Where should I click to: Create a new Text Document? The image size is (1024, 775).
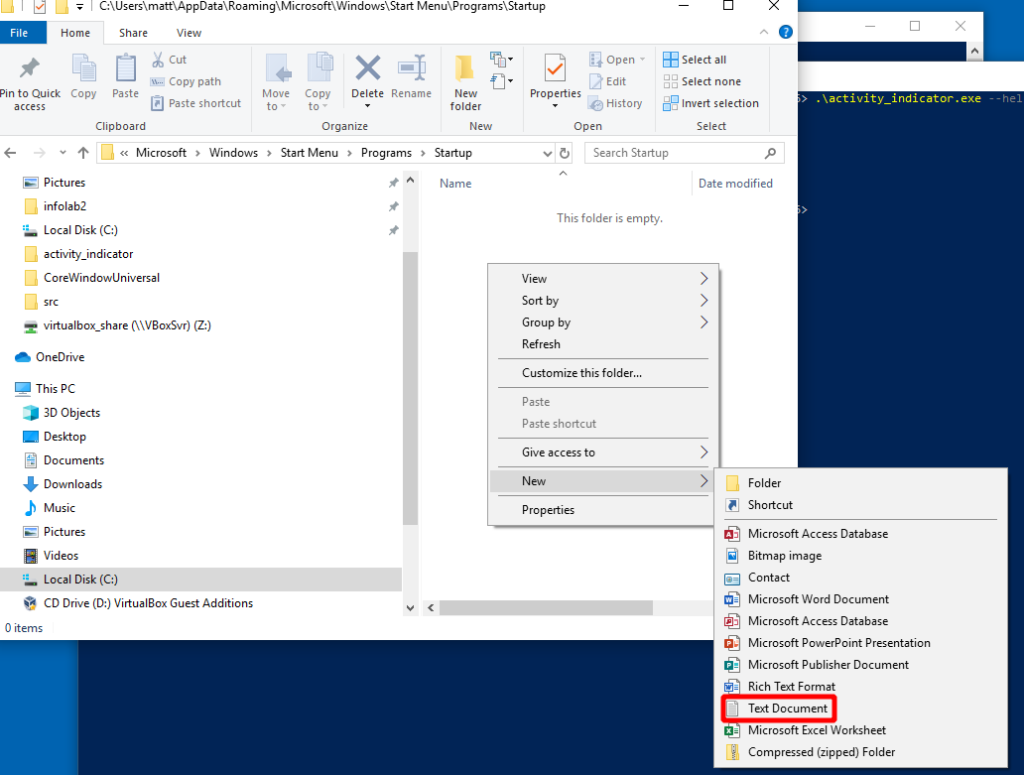[787, 708]
